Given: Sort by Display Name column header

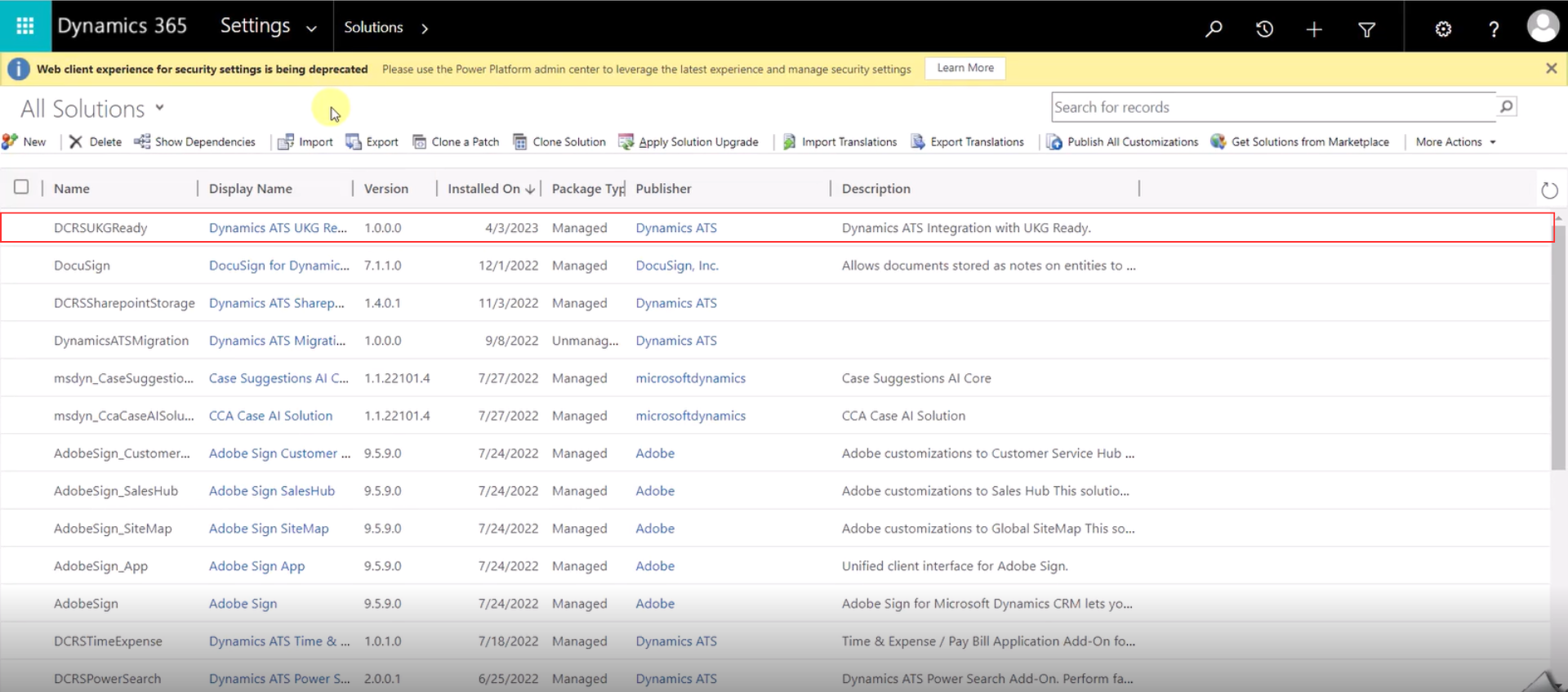Looking at the screenshot, I should (251, 189).
